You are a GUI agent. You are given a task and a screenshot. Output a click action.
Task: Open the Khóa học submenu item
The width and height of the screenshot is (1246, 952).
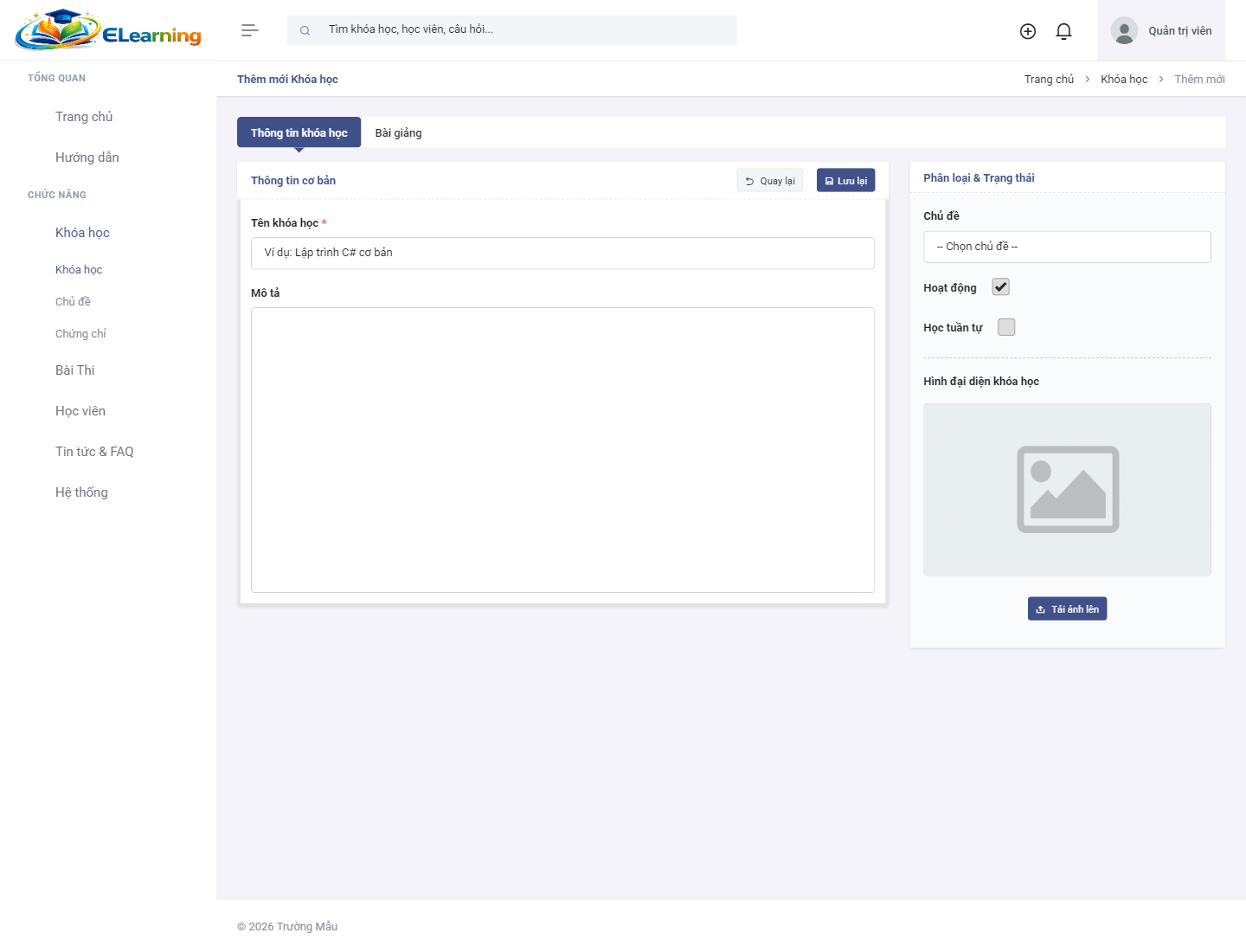(x=79, y=270)
